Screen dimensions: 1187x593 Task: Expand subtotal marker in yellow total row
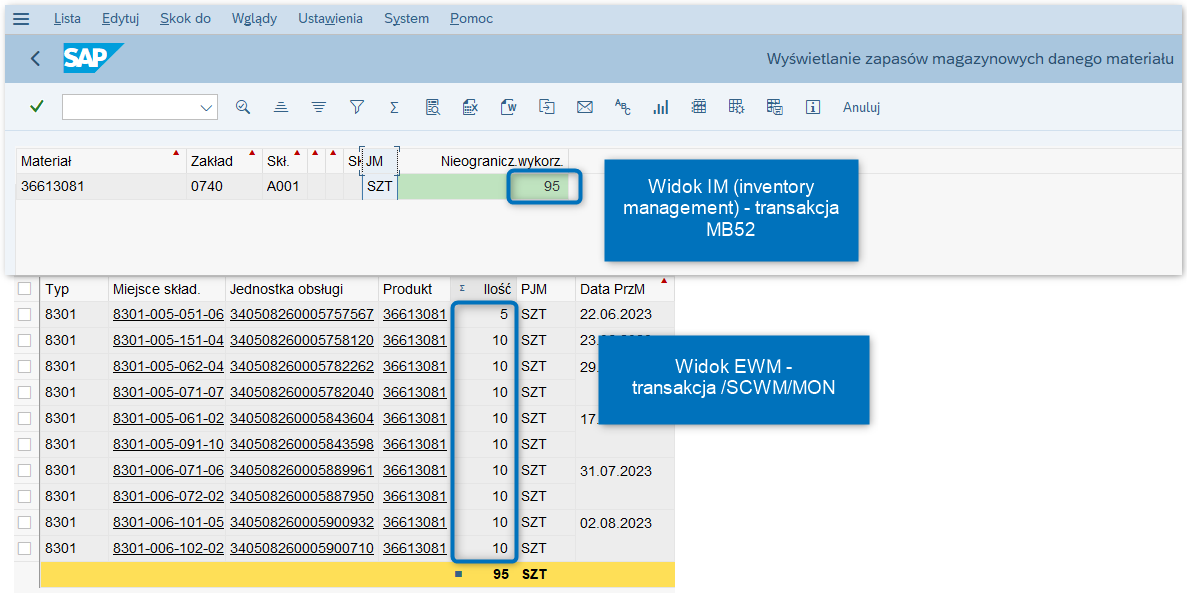(458, 575)
